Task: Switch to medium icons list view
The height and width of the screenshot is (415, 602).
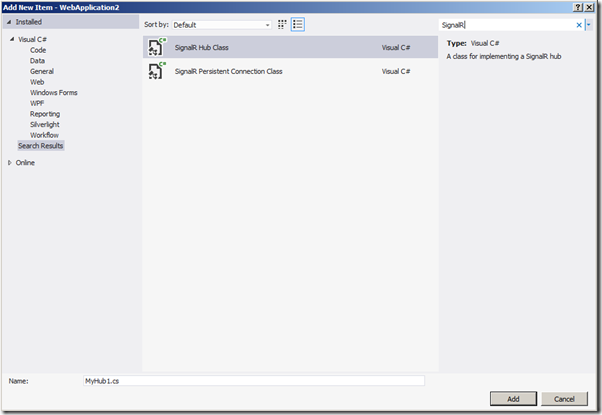Action: 298,25
